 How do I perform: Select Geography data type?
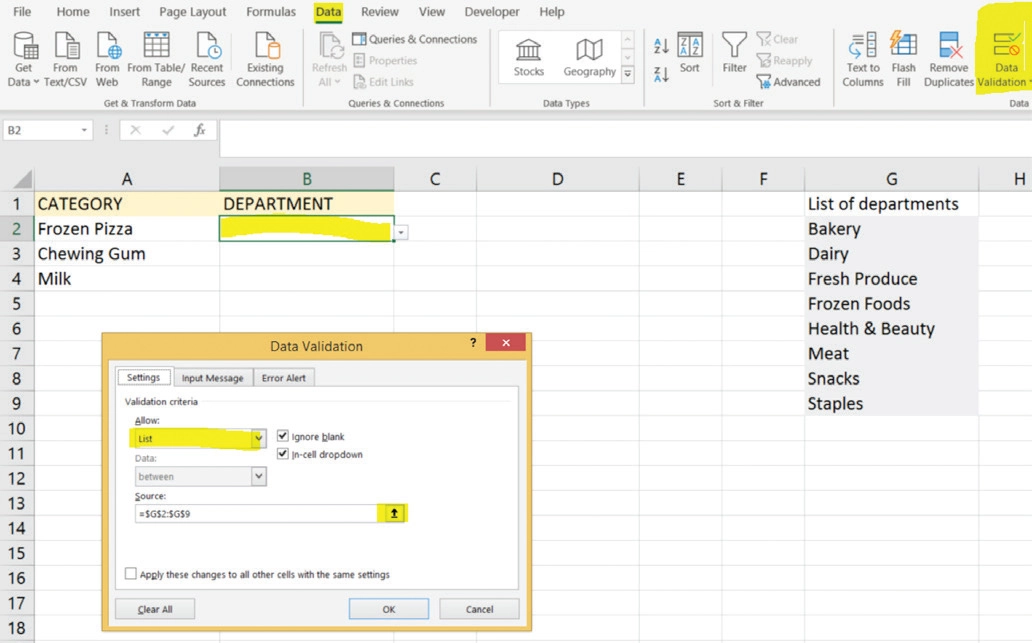point(589,57)
